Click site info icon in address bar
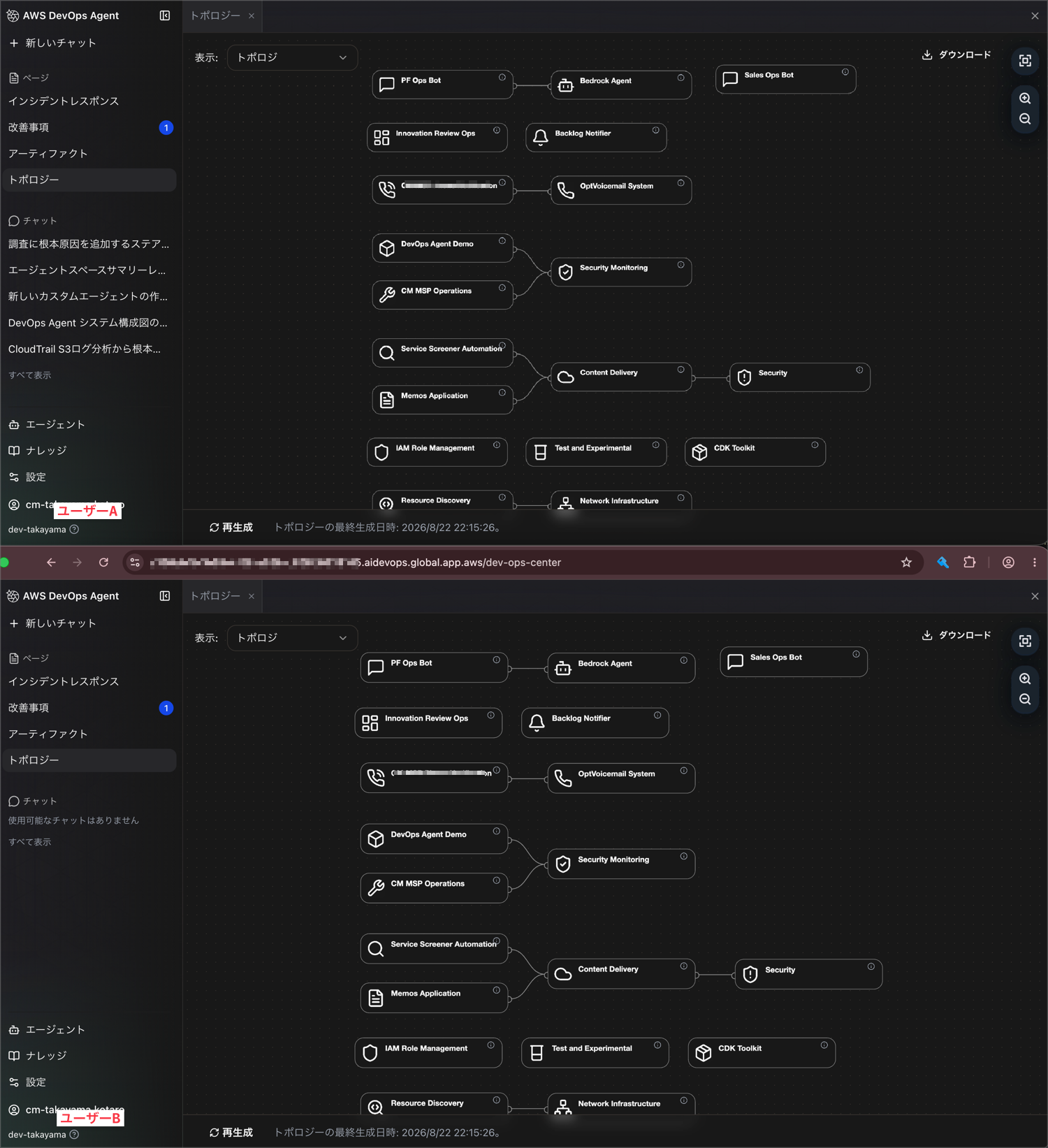Screen dimensions: 1048x1148 coord(135,562)
